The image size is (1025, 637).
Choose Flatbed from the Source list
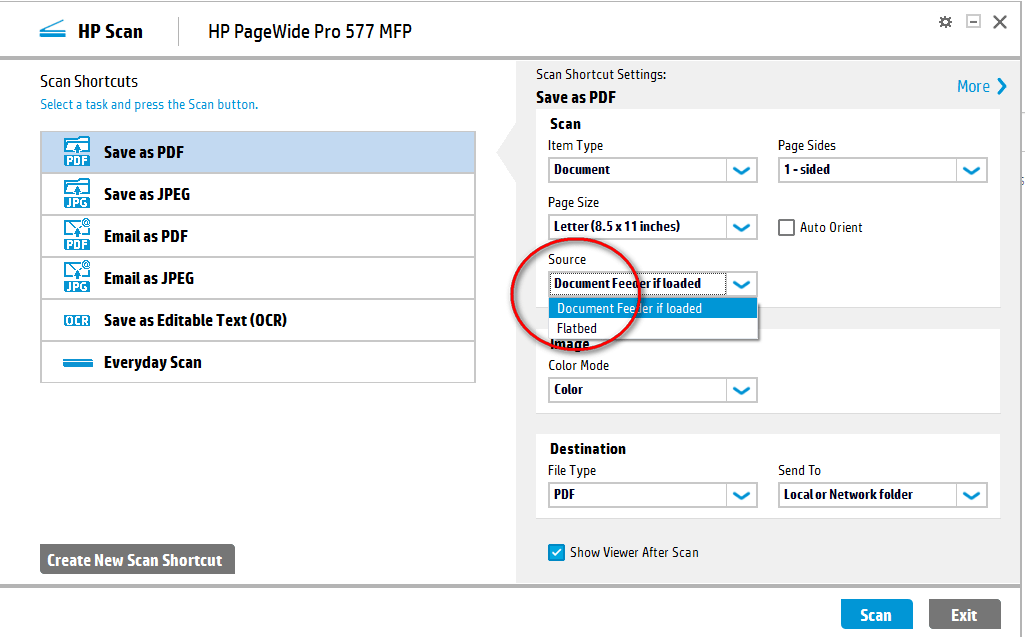pyautogui.click(x=653, y=328)
